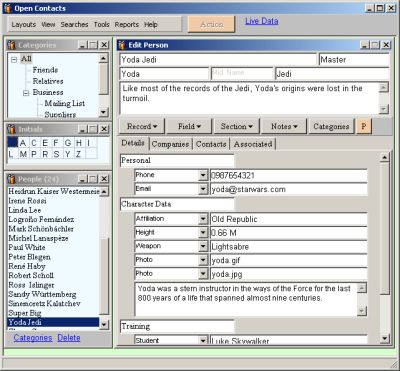Open the Tools menu
This screenshot has width=400, height=371.
[101, 25]
